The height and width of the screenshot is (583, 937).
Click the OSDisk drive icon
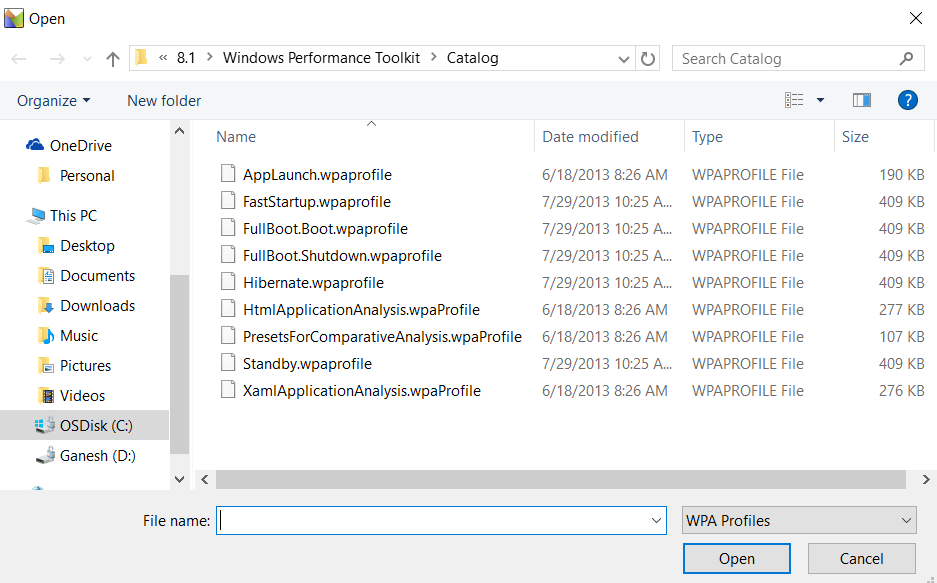tap(45, 425)
